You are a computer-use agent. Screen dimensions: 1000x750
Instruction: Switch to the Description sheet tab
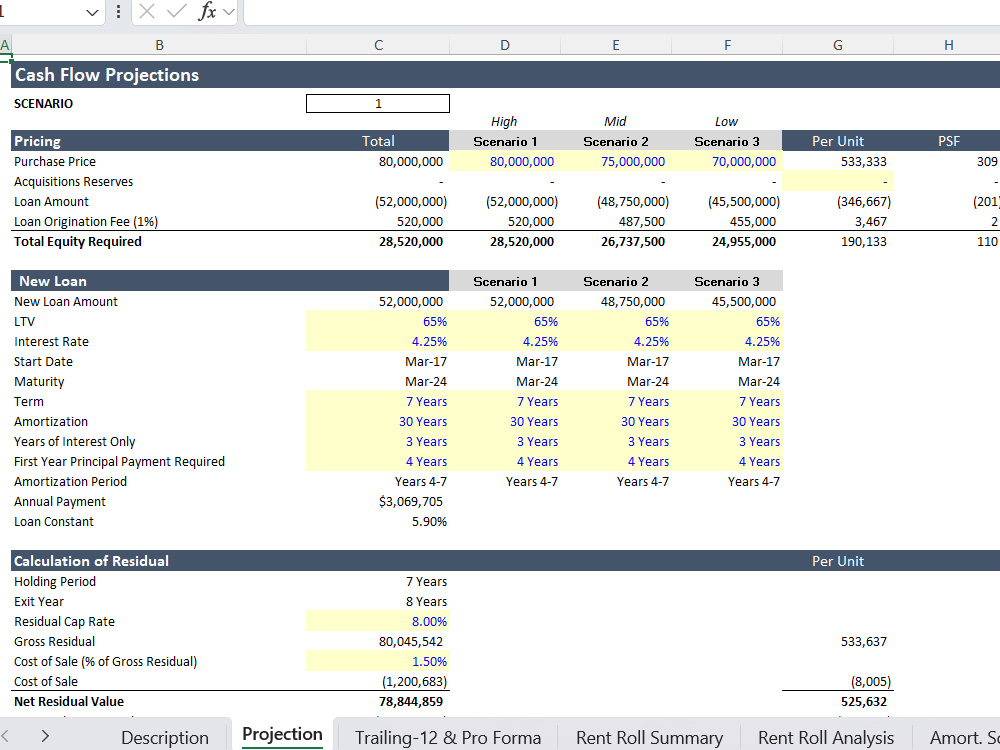[x=165, y=737]
